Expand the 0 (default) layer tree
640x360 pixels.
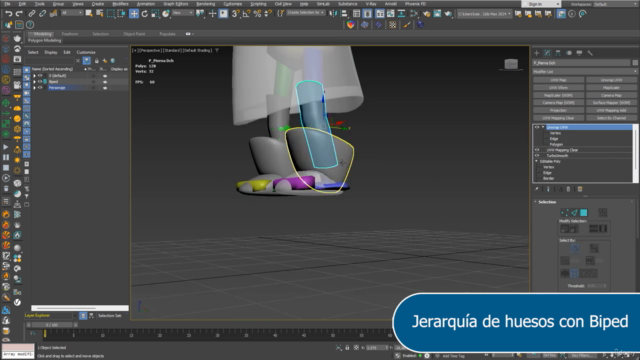tap(35, 76)
